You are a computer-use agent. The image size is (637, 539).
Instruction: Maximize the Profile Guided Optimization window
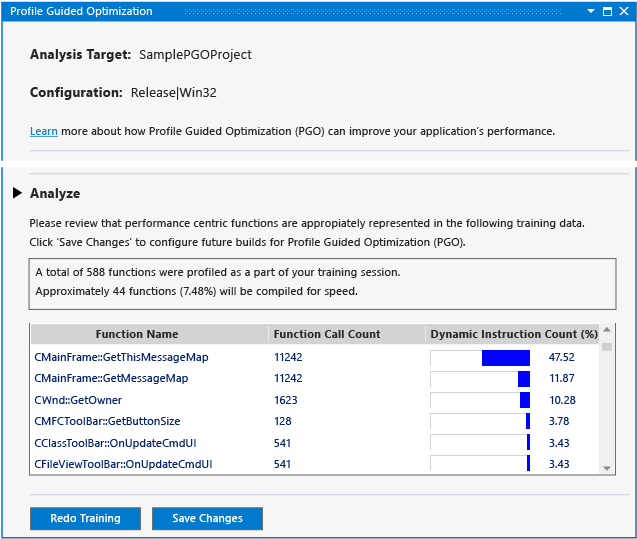click(607, 11)
